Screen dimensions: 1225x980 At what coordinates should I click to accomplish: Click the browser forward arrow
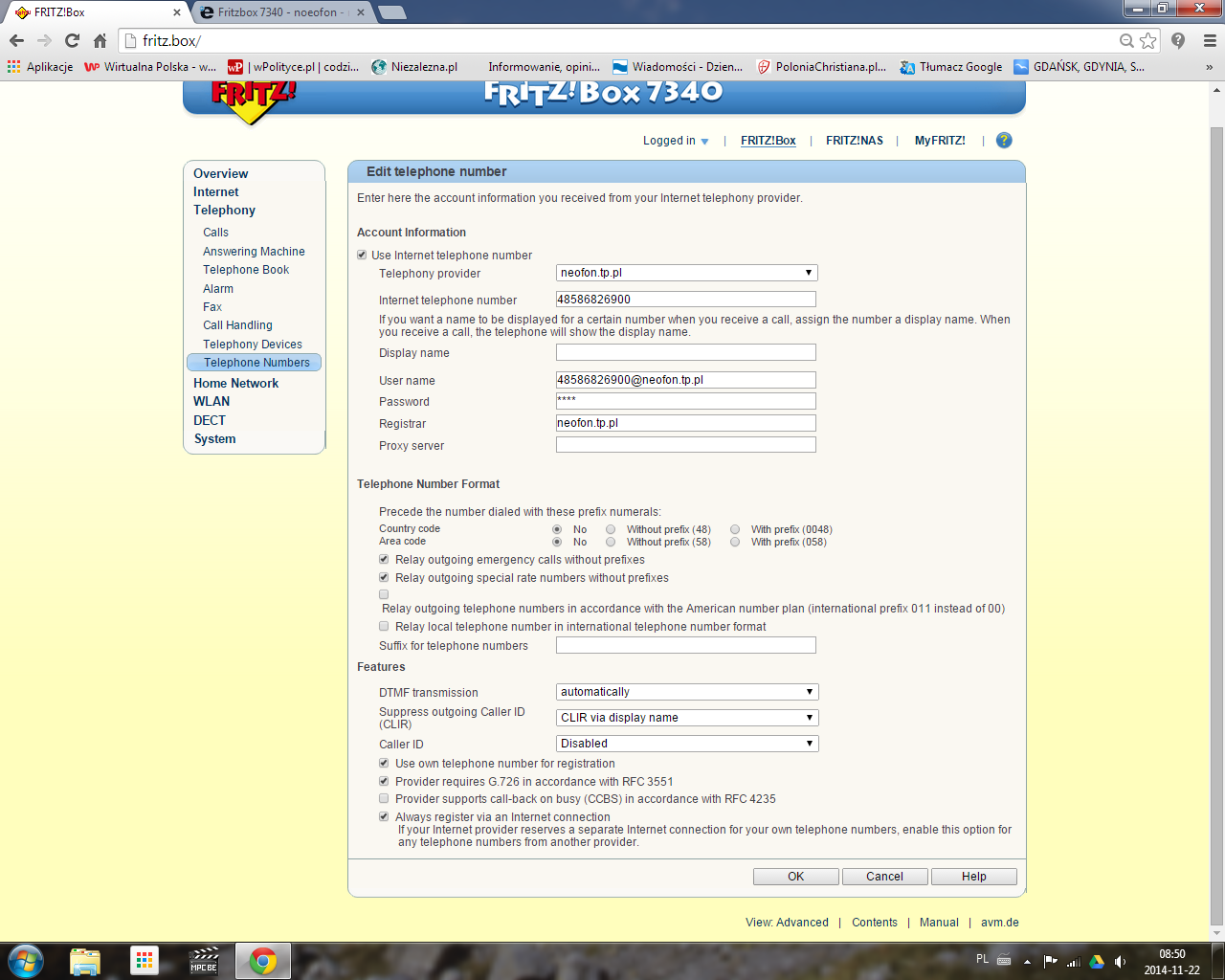[x=44, y=40]
